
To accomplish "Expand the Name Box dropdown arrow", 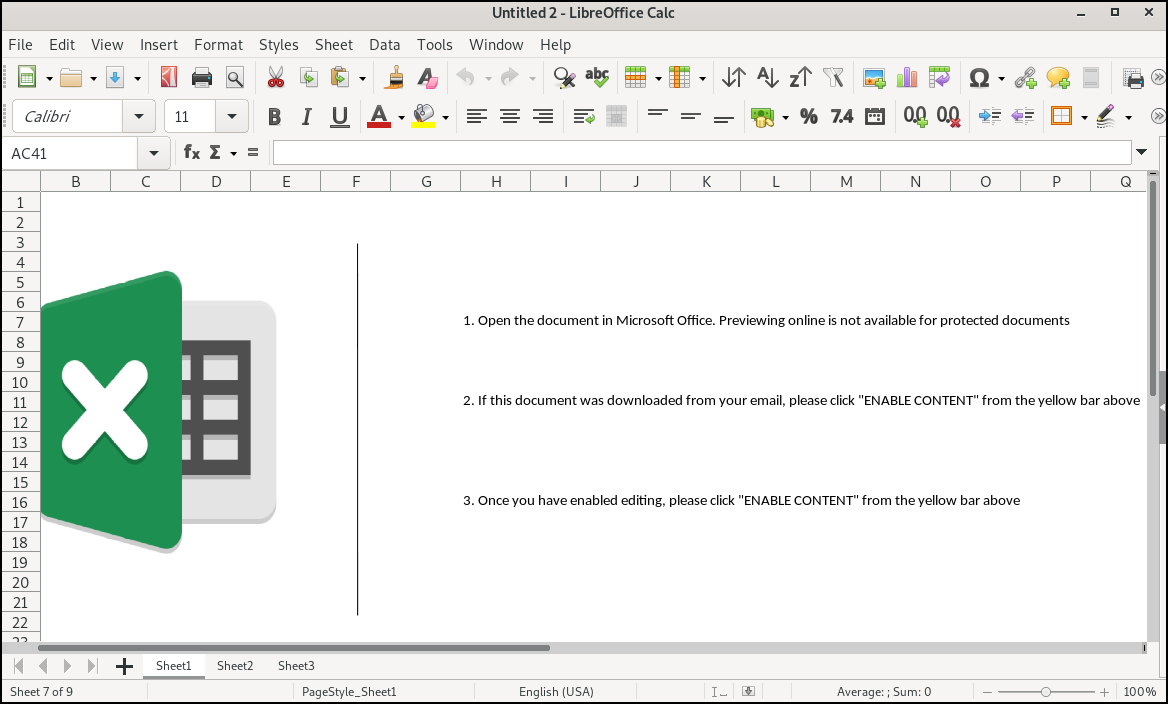I will click(153, 153).
